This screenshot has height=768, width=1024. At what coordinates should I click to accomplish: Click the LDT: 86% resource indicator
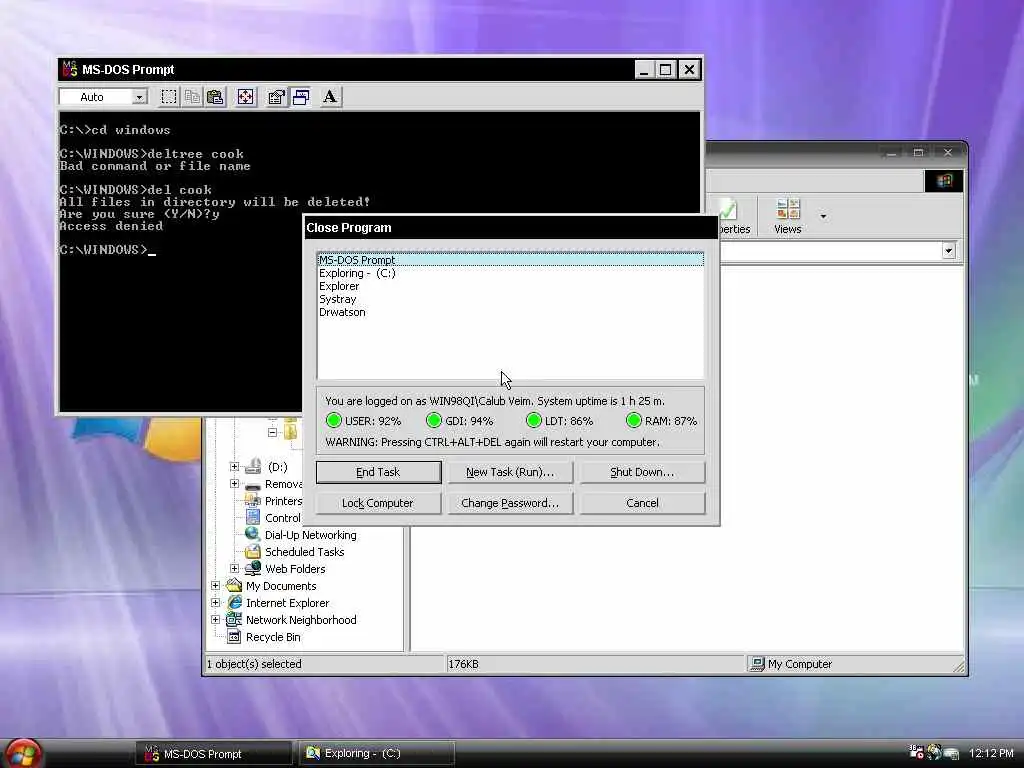tap(560, 421)
